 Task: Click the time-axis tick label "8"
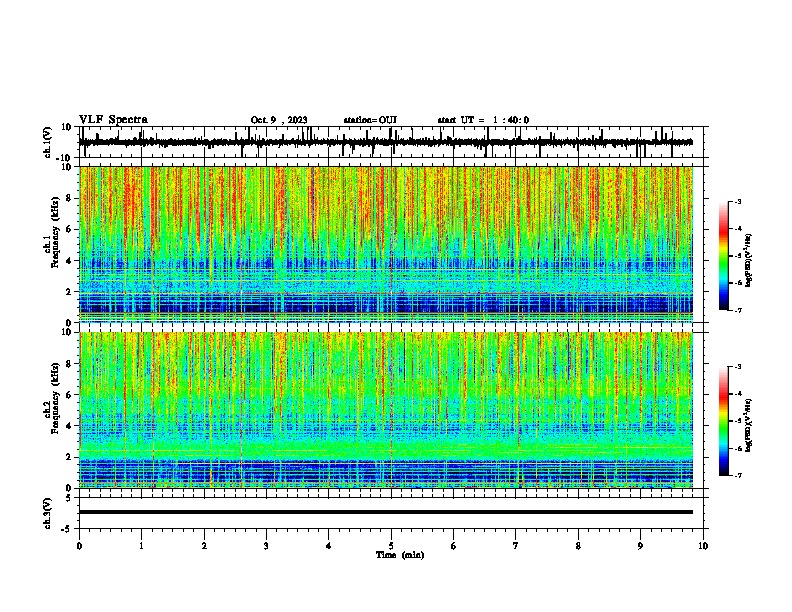tap(578, 546)
